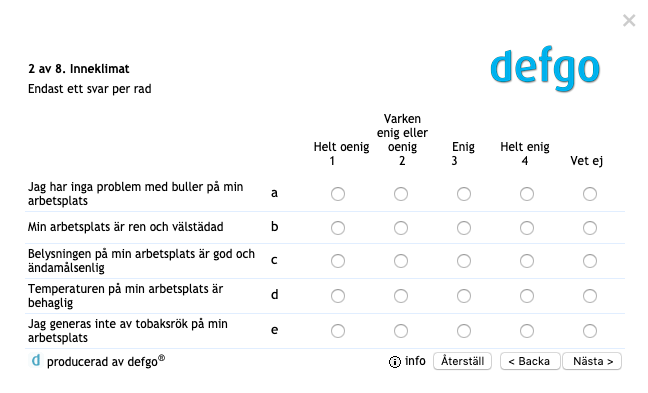Screen dimensions: 648x393
Task: Choose Enig for row b cleanliness
Action: [x=464, y=228]
